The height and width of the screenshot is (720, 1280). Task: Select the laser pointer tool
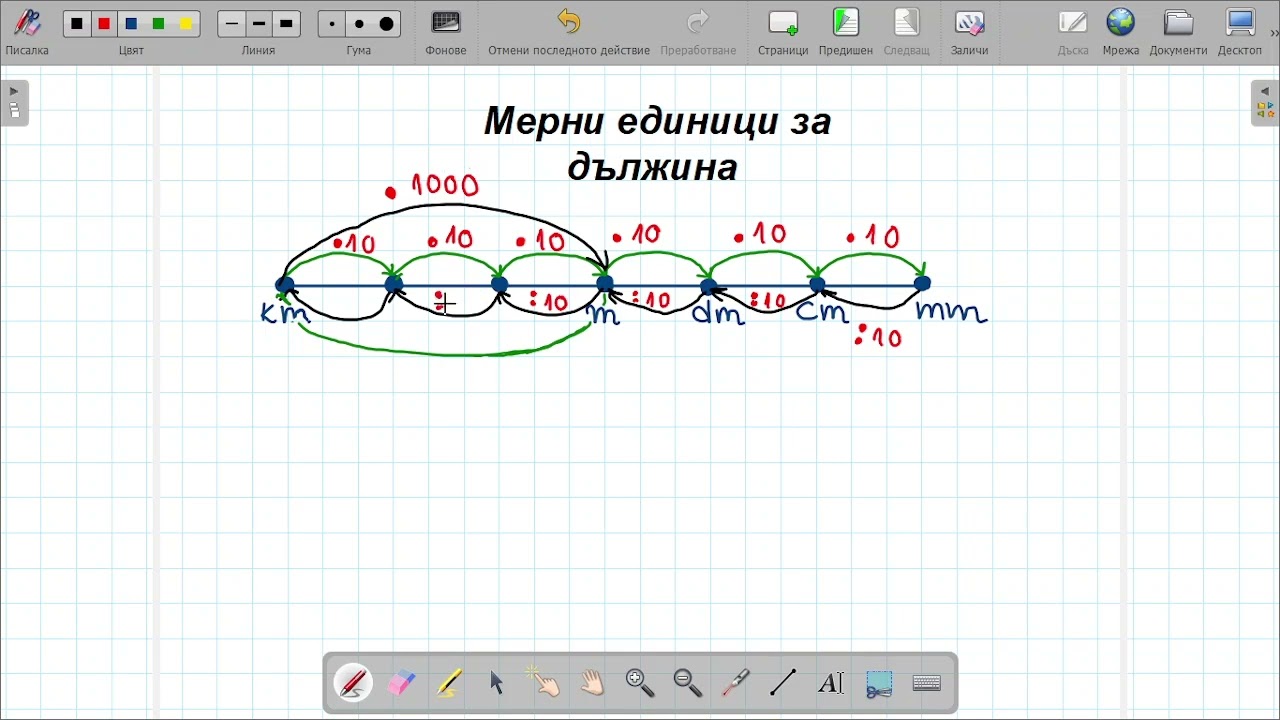pyautogui.click(x=736, y=683)
